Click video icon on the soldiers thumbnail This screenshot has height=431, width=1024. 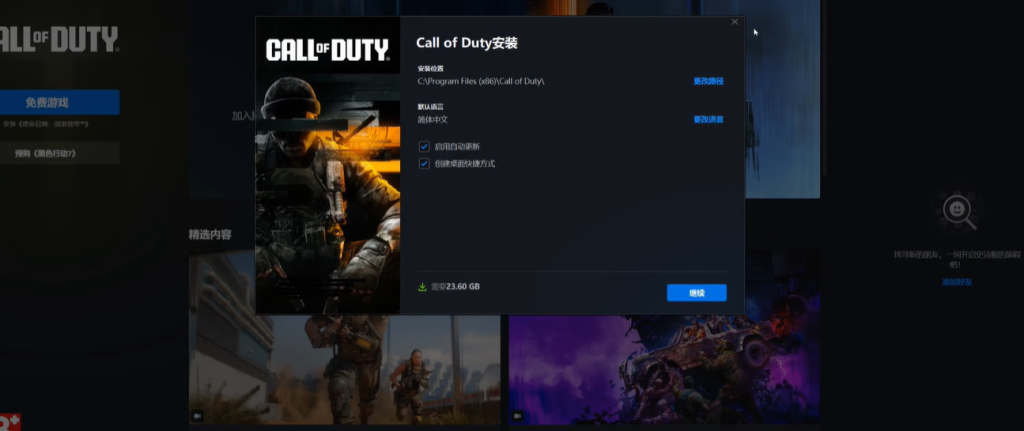pos(197,415)
